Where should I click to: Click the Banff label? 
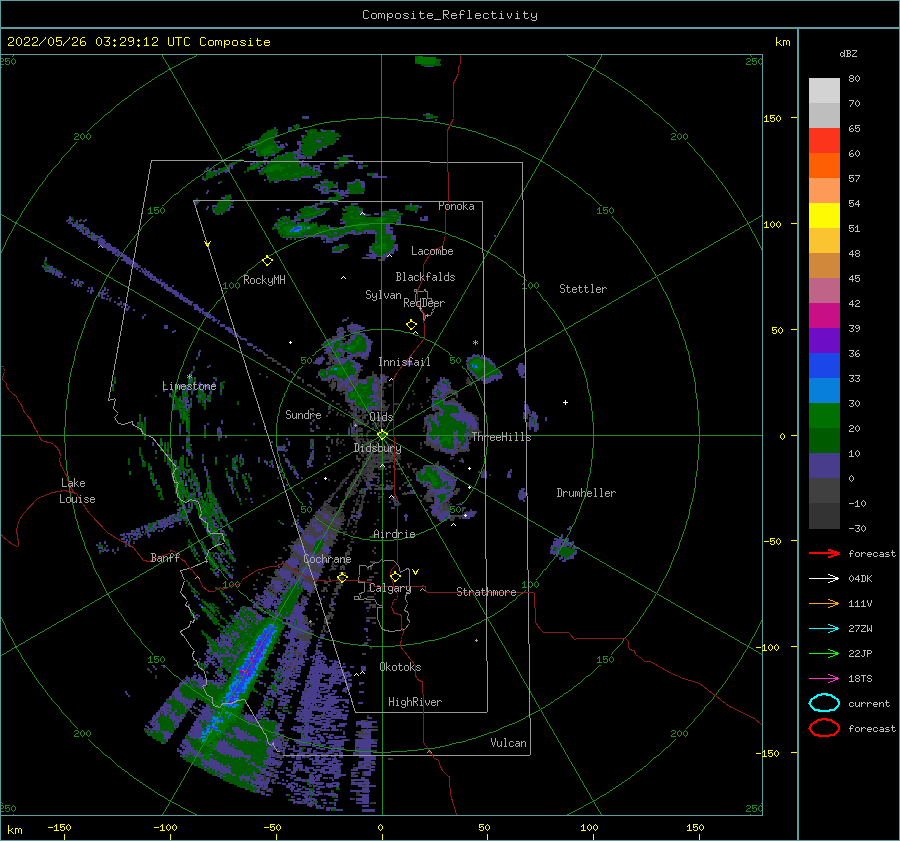coord(165,557)
